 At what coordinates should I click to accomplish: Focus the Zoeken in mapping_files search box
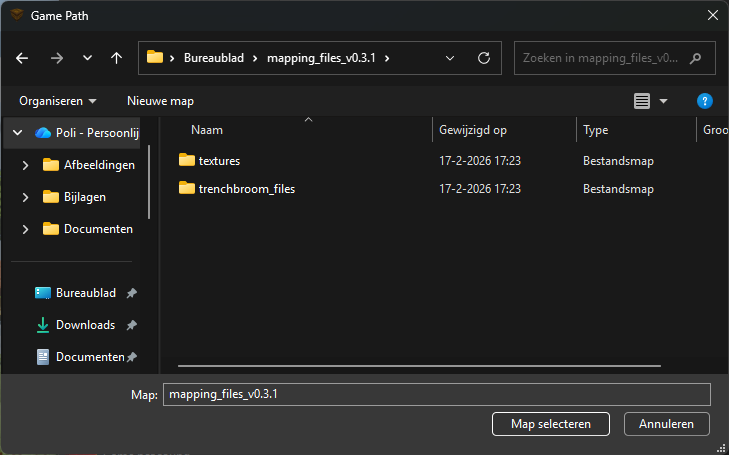click(615, 58)
